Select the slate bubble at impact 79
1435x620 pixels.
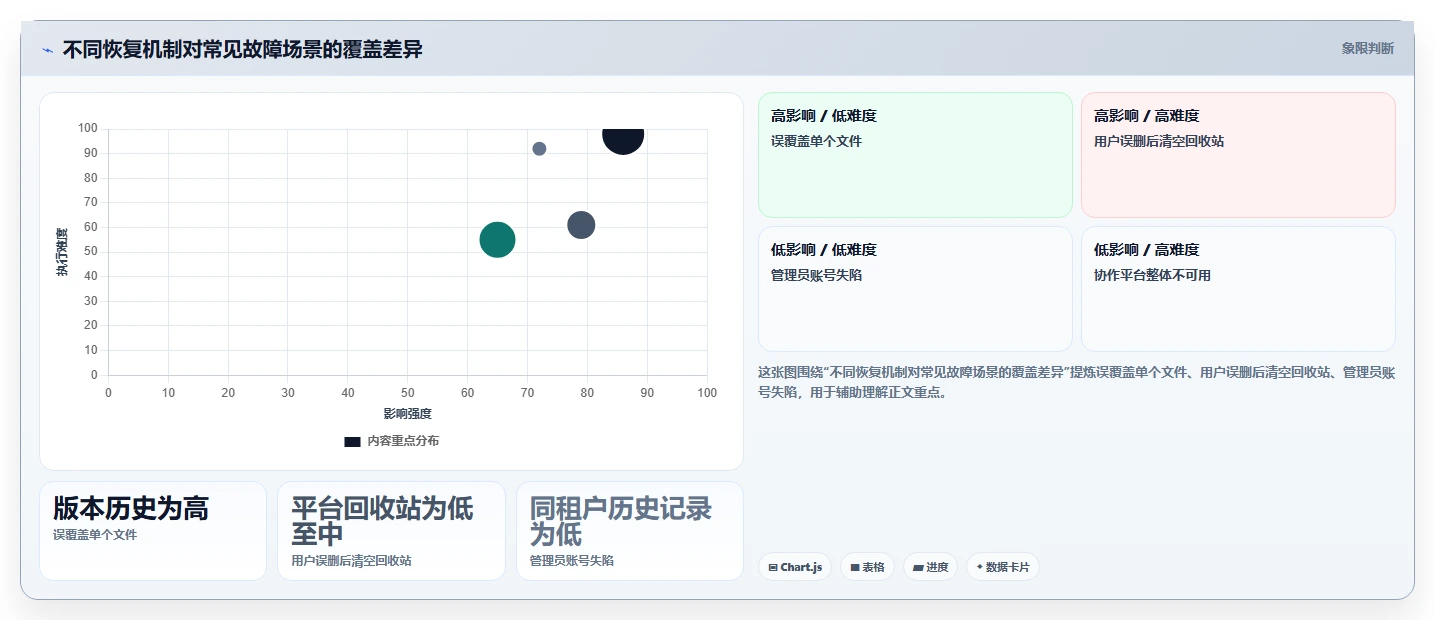581,225
